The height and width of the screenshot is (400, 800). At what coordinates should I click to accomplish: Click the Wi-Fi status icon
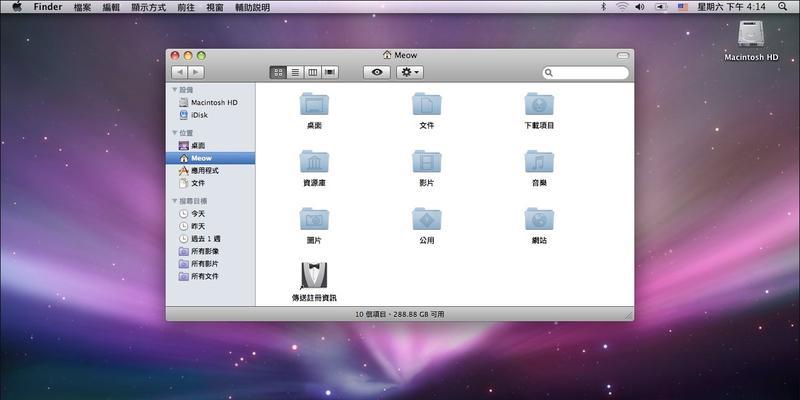coord(621,7)
